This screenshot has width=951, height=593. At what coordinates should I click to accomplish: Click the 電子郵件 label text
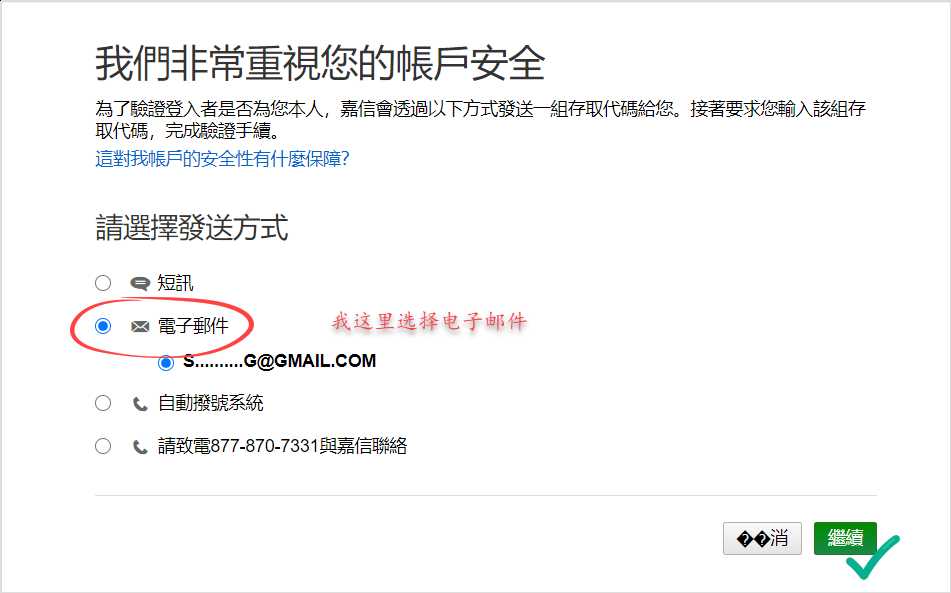click(193, 326)
